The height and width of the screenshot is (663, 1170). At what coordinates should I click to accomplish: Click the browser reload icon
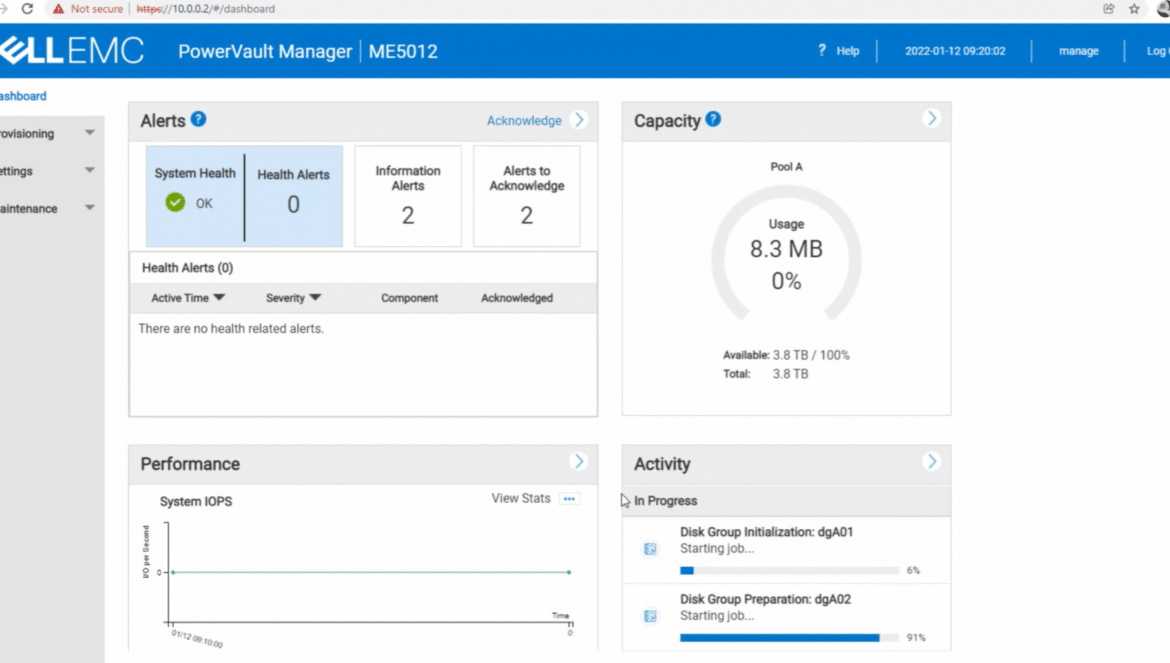(x=28, y=9)
